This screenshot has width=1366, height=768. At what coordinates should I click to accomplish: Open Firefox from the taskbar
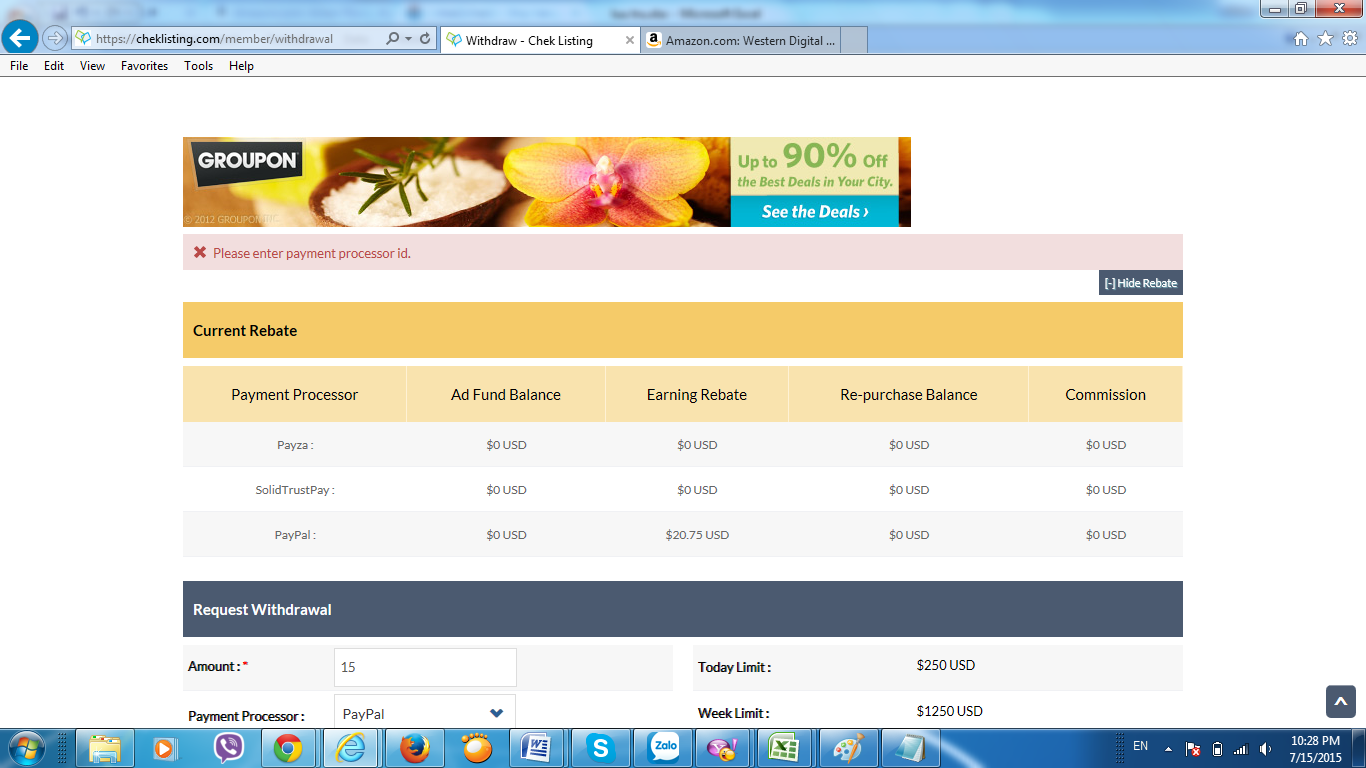click(414, 748)
